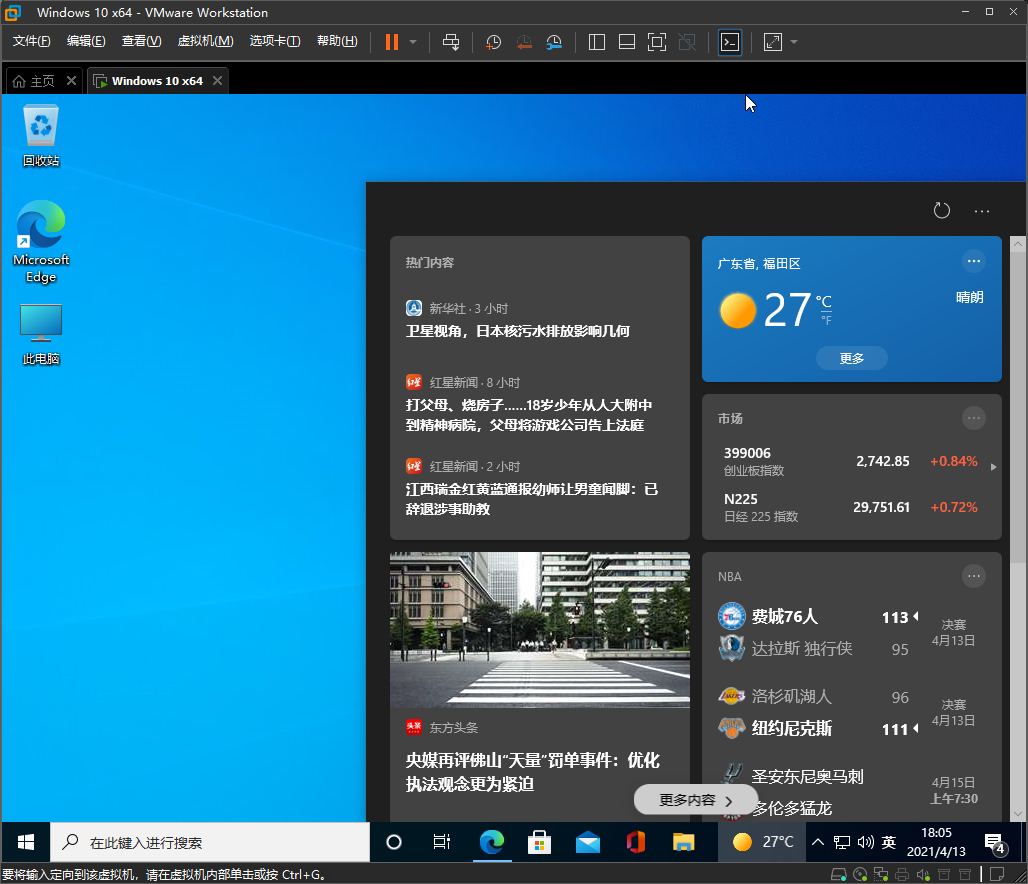This screenshot has width=1028, height=884.
Task: Toggle the VMware sidebar library view
Action: point(597,42)
